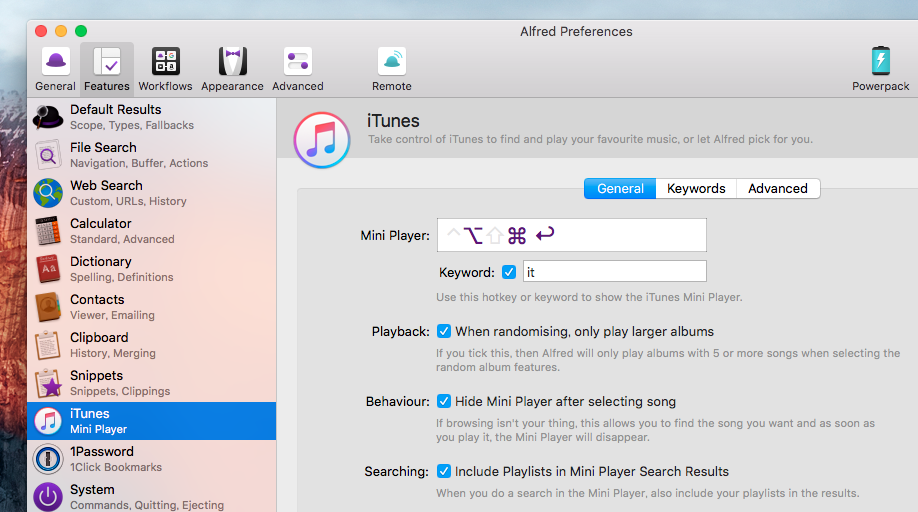The width and height of the screenshot is (918, 512).
Task: Open Snippets in the features list
Action: (x=150, y=383)
